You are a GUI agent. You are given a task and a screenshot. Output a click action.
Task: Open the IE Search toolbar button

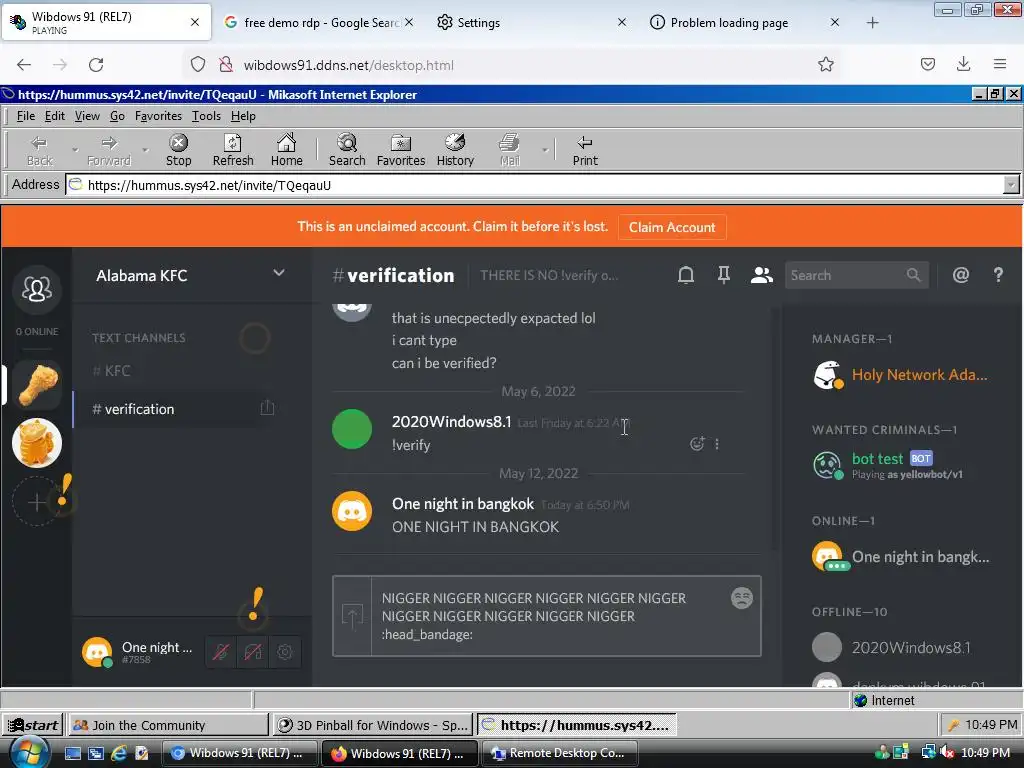click(x=347, y=150)
